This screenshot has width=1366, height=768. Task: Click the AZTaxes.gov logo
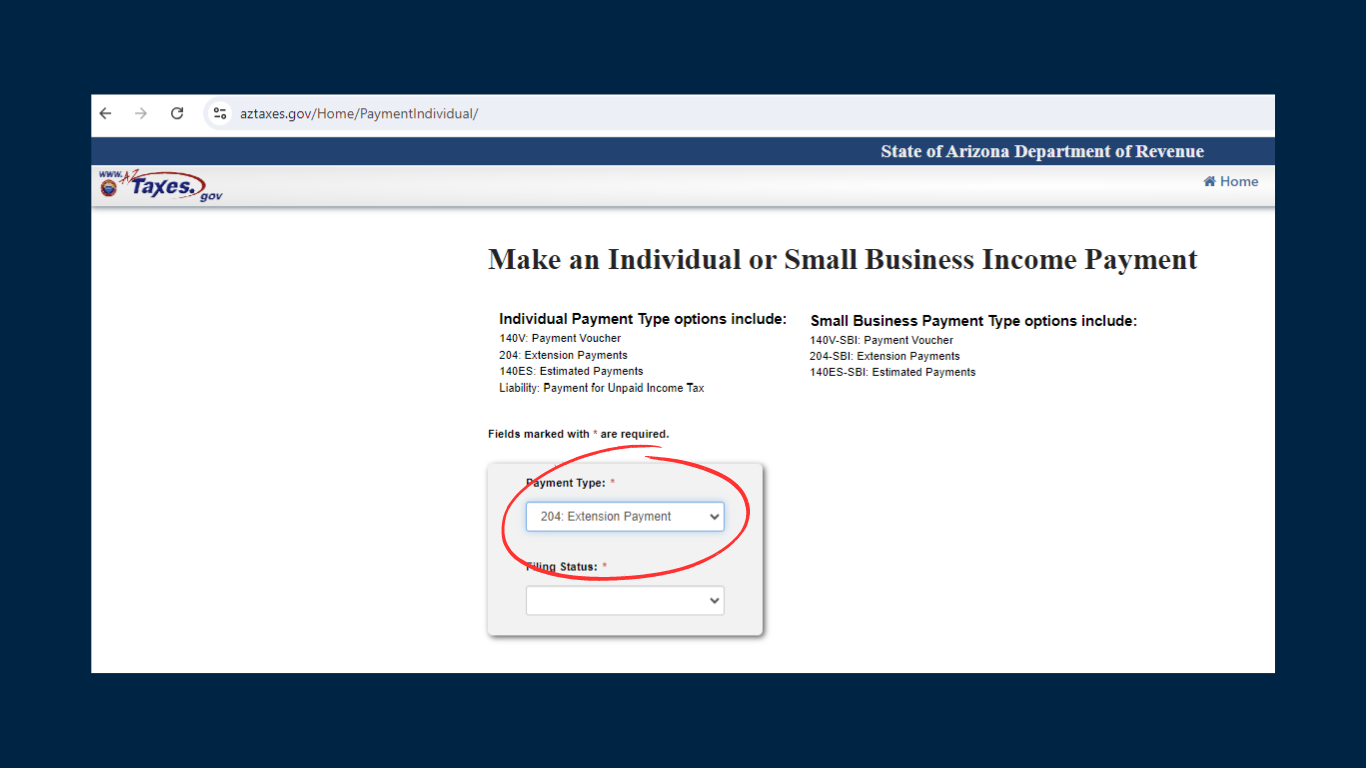(161, 185)
